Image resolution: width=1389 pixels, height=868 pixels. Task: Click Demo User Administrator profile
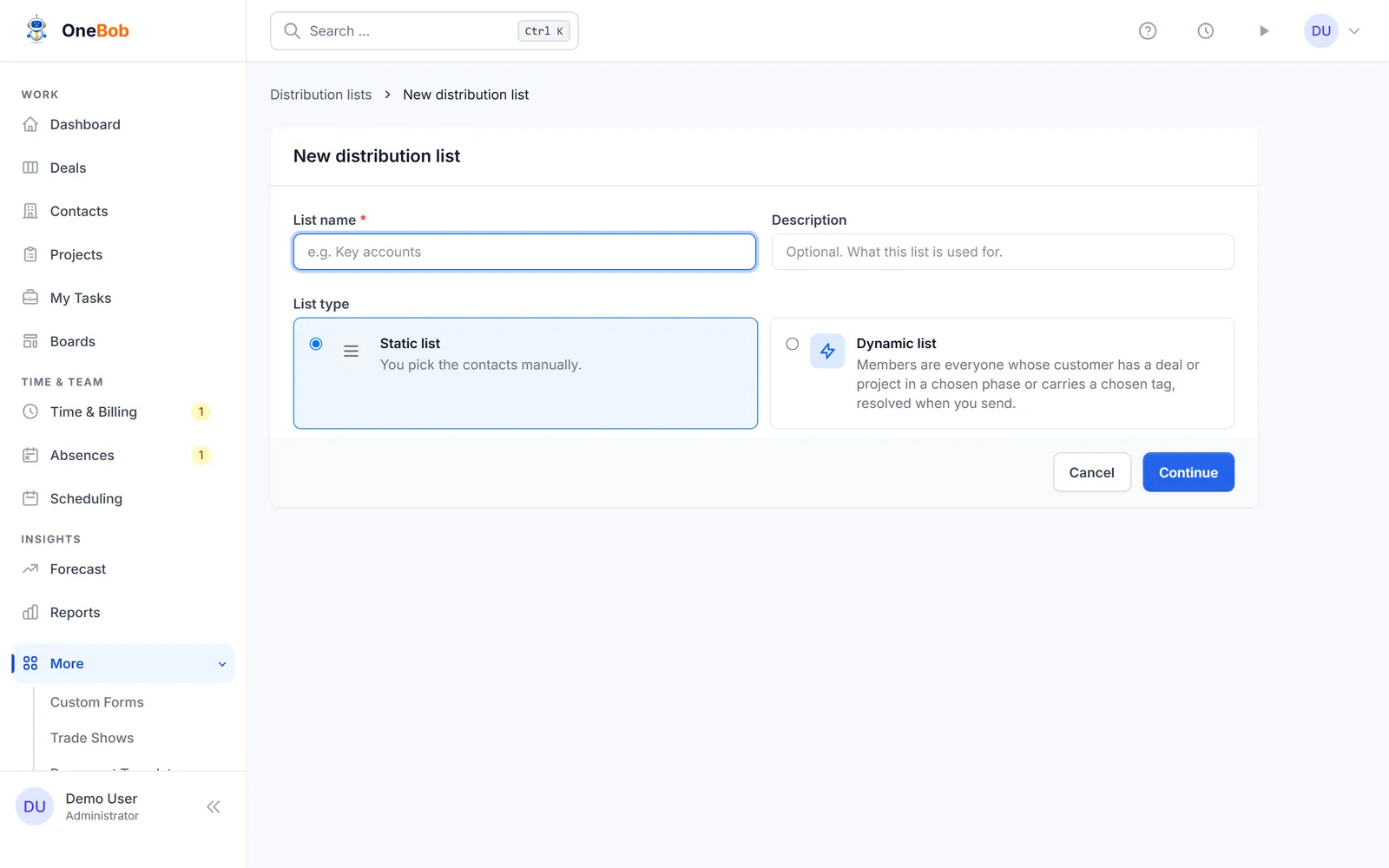(102, 807)
